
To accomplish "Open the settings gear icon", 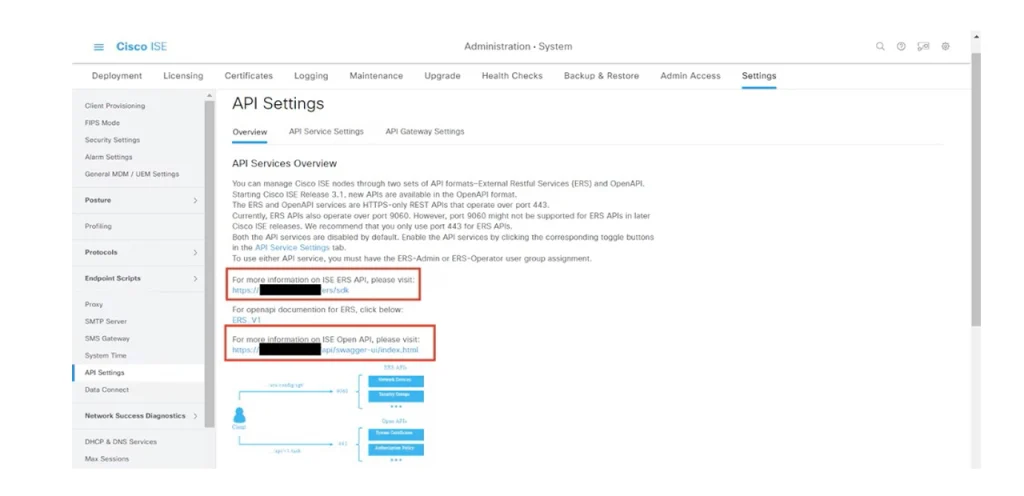I will click(945, 47).
